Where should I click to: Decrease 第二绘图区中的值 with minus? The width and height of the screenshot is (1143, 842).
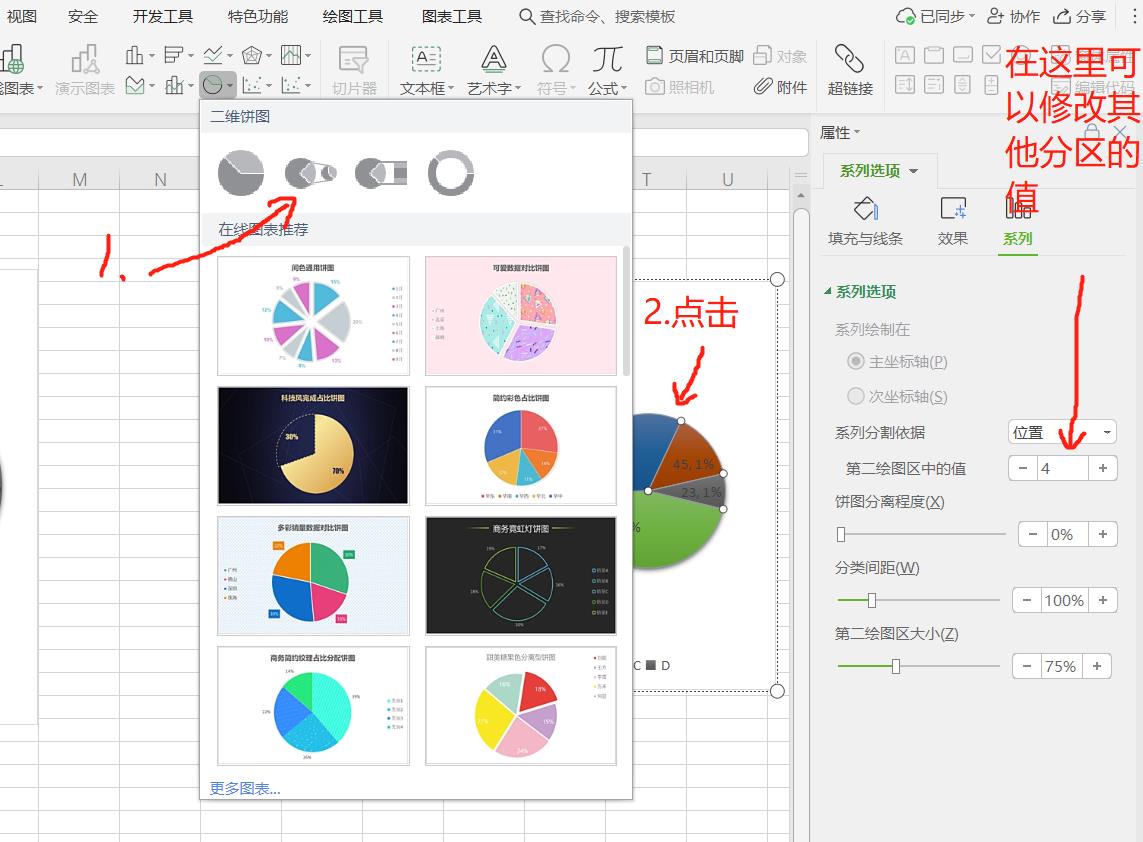[1023, 468]
